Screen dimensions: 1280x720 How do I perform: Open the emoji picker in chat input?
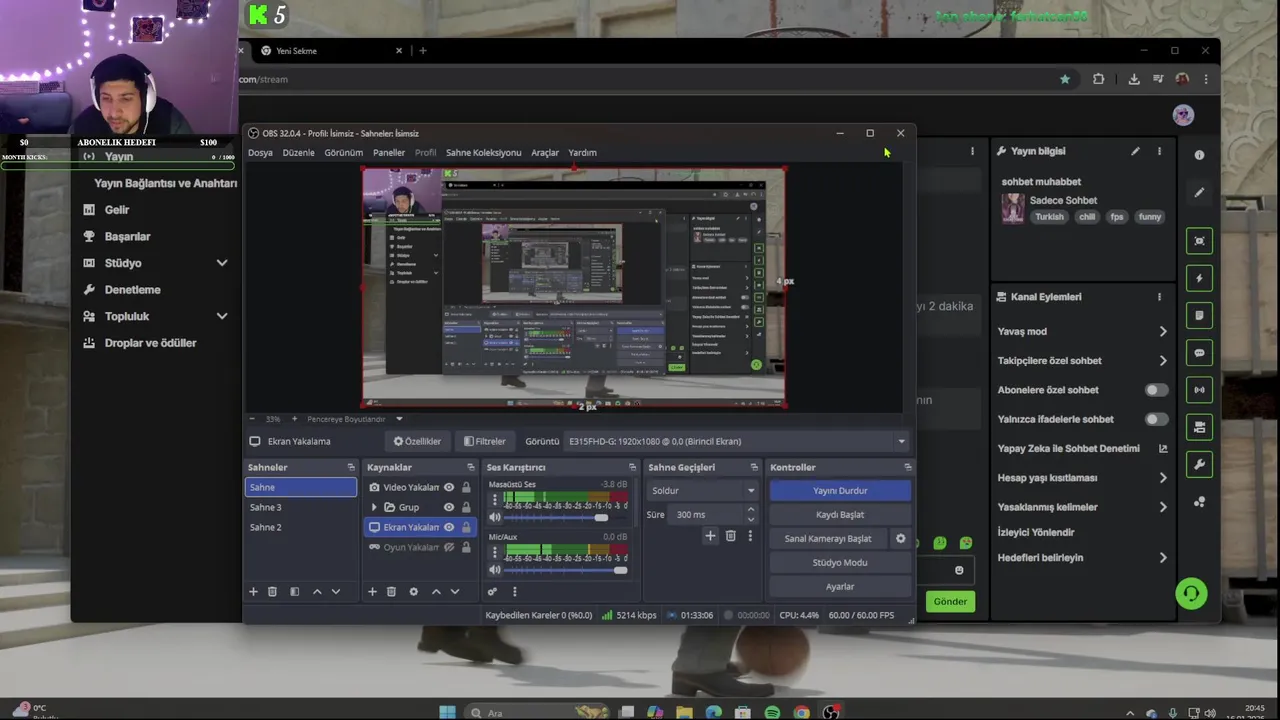959,570
